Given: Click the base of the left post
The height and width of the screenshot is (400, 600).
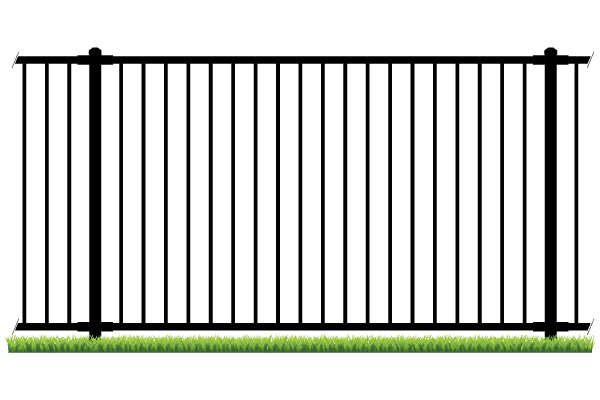Looking at the screenshot, I should click(95, 330).
